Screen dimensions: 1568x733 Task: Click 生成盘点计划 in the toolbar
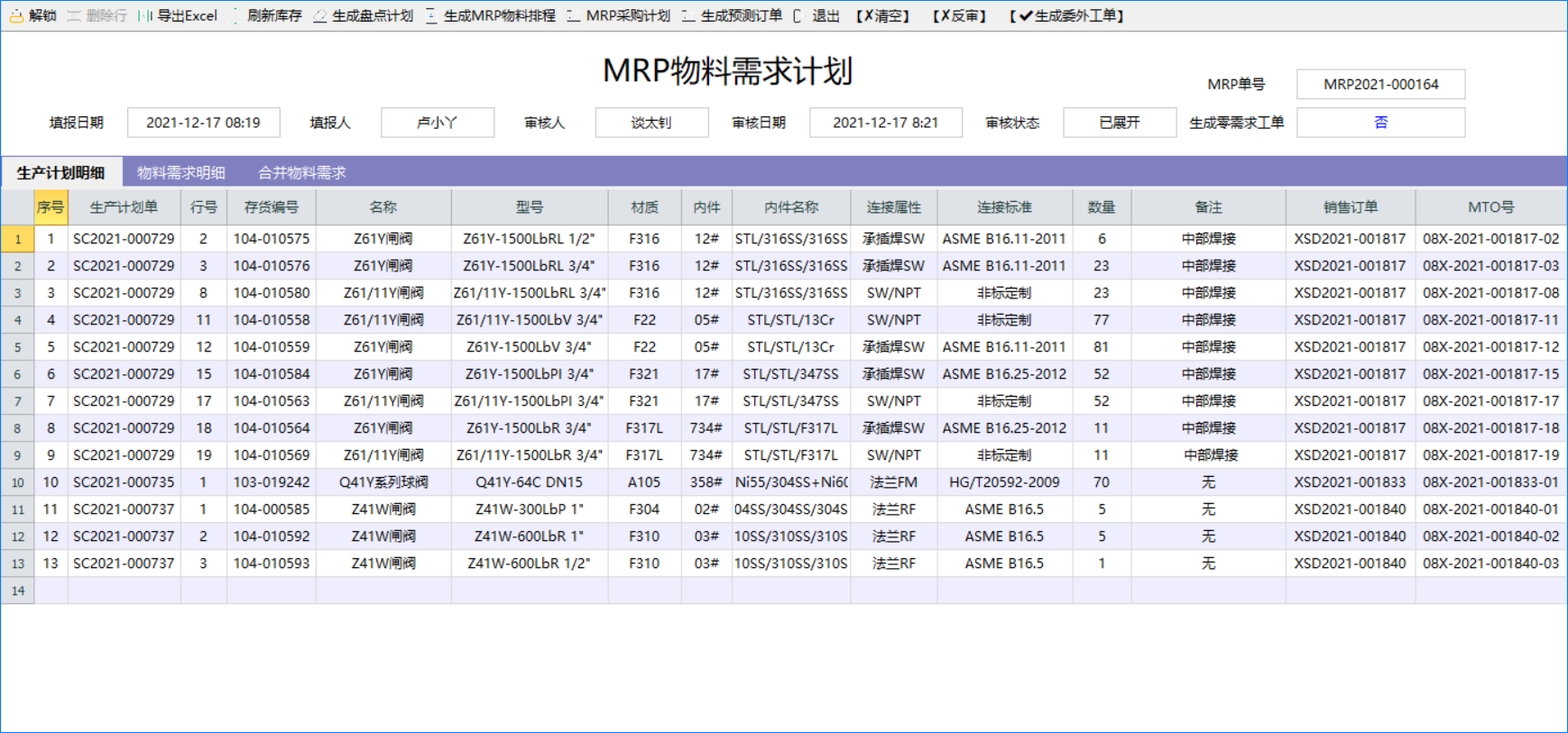(363, 15)
